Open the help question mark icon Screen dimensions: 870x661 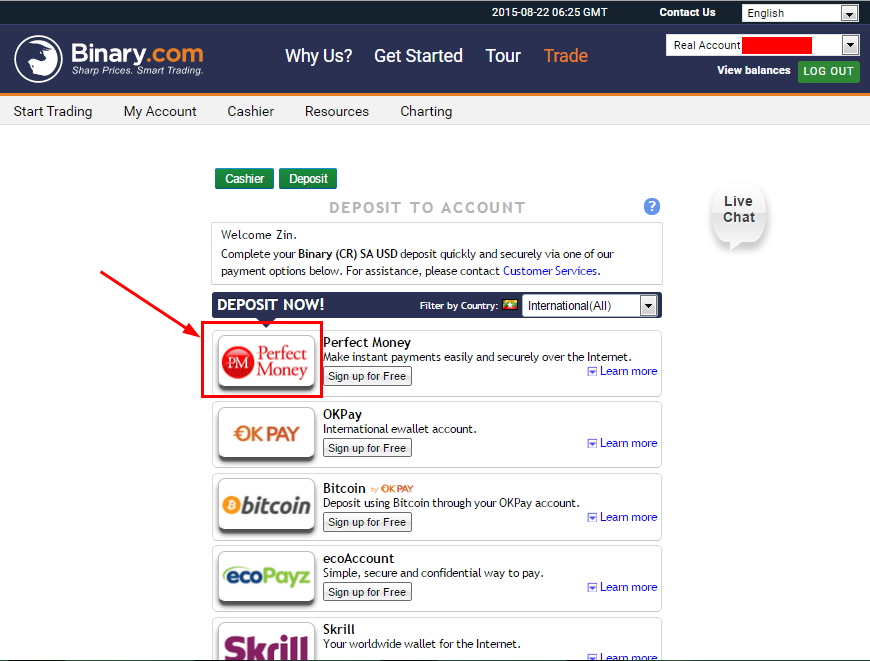pyautogui.click(x=651, y=206)
